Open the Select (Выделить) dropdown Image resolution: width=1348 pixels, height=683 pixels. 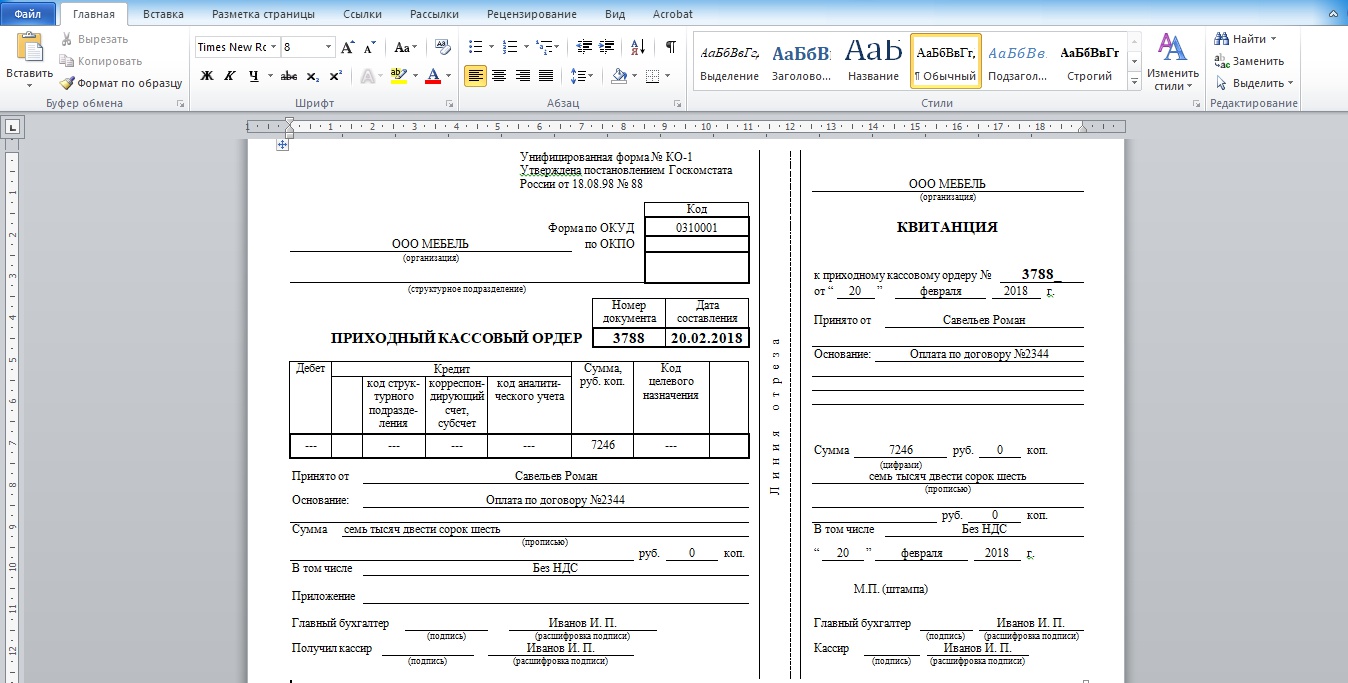[1255, 83]
